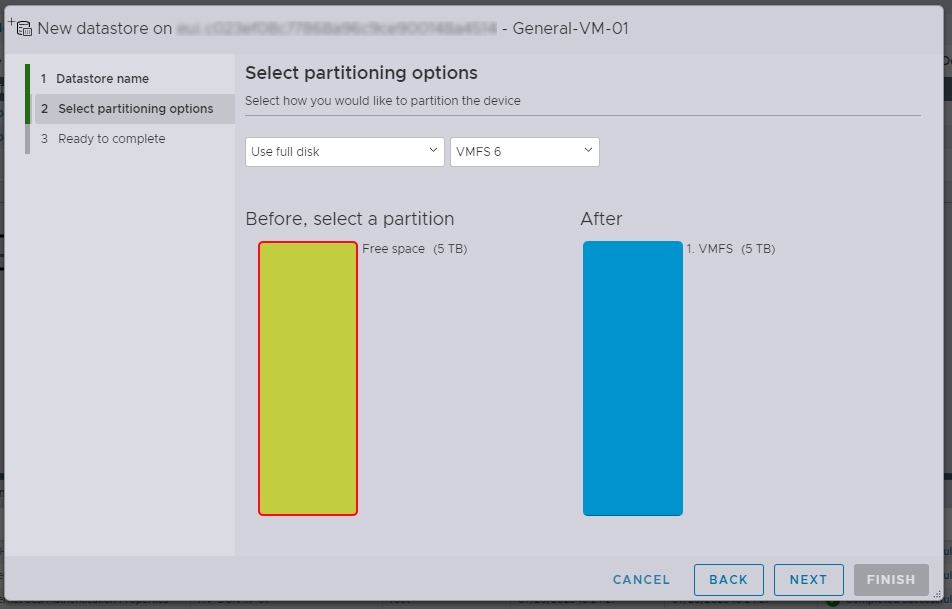Screen dimensions: 952x609
Task: Click the 'Free space (5 TB)' label
Action: click(x=415, y=249)
